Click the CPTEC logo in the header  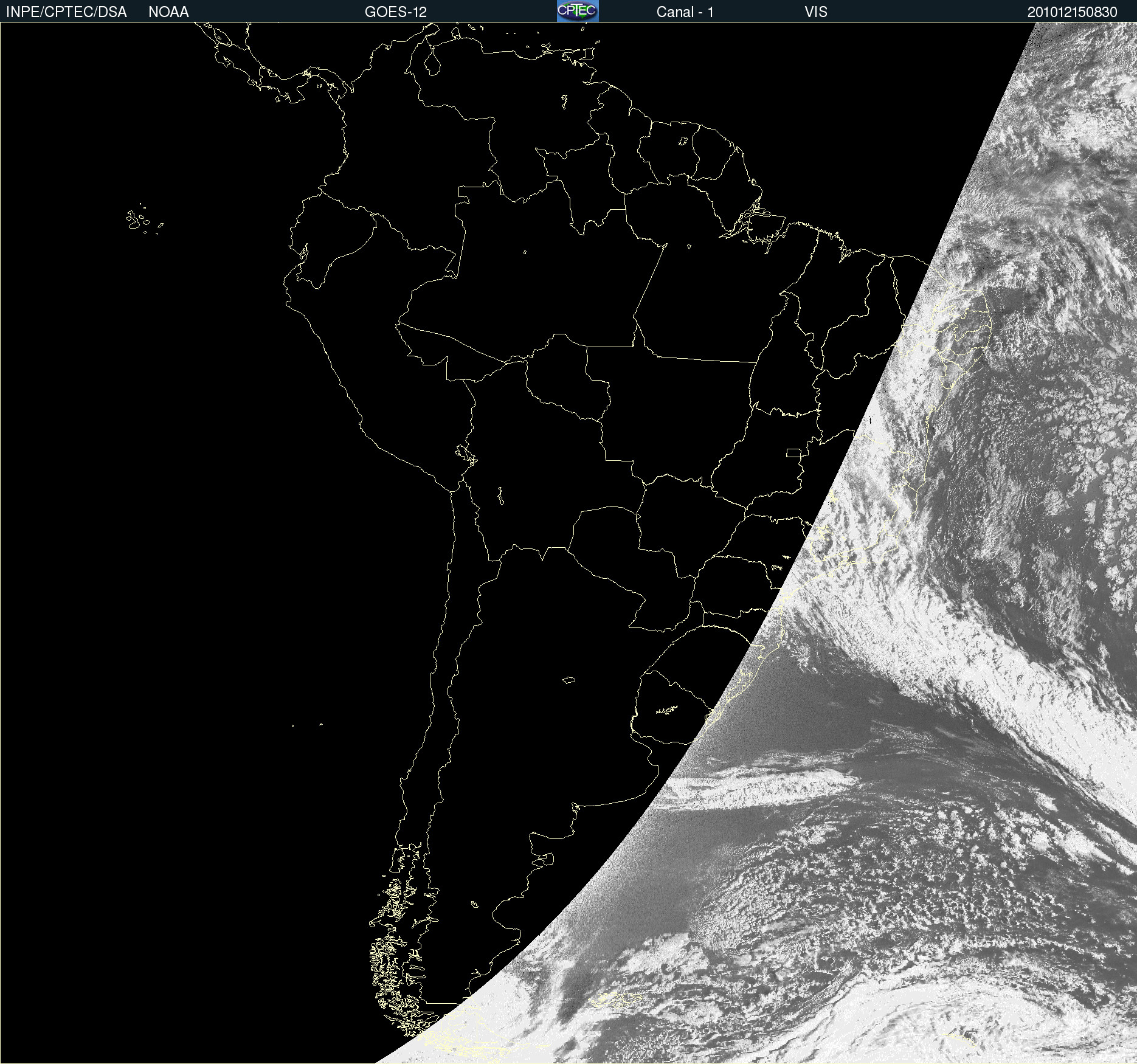tap(578, 11)
